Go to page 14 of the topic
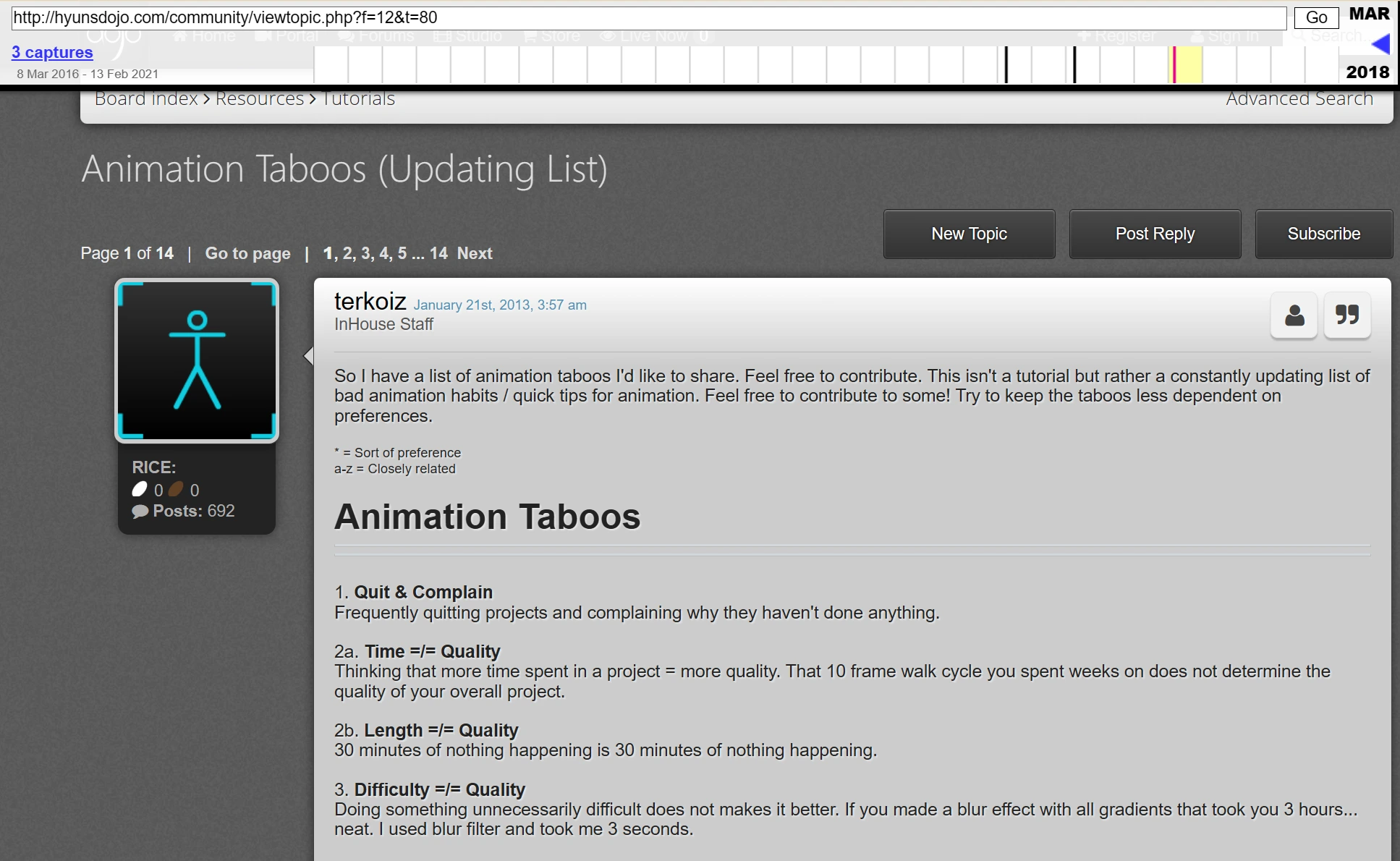 pos(438,253)
